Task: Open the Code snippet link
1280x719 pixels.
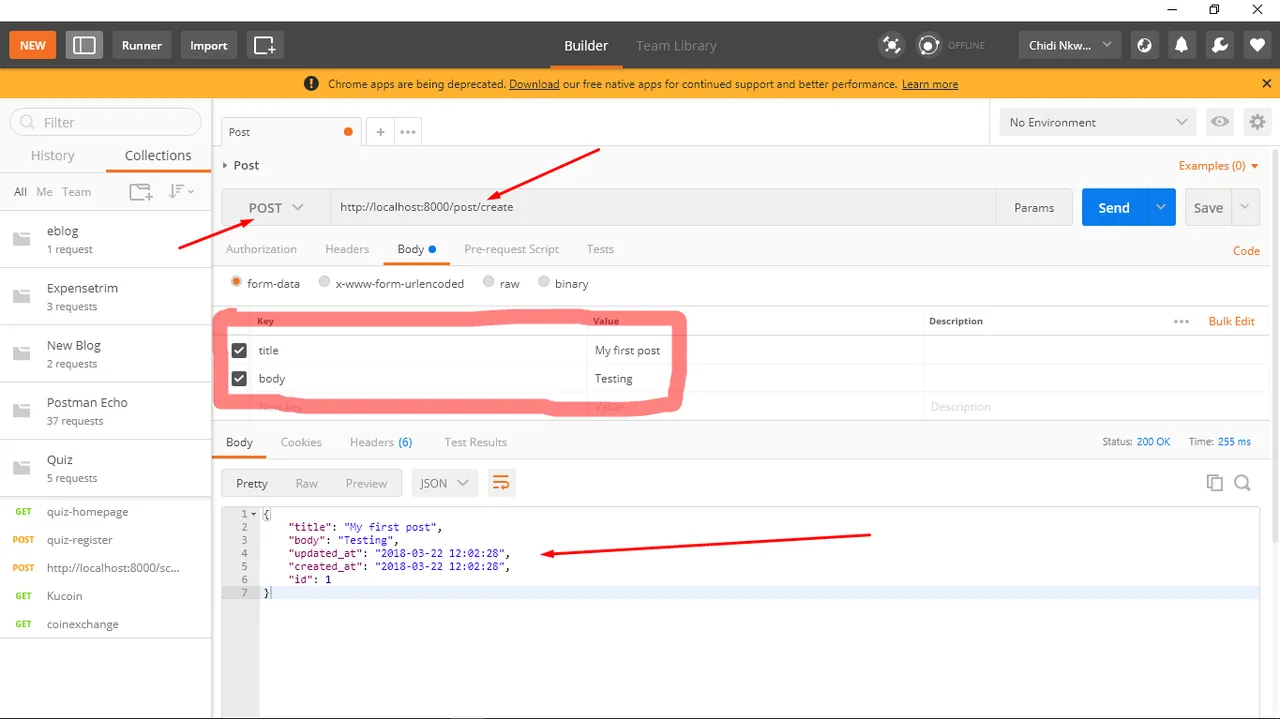Action: click(x=1246, y=251)
